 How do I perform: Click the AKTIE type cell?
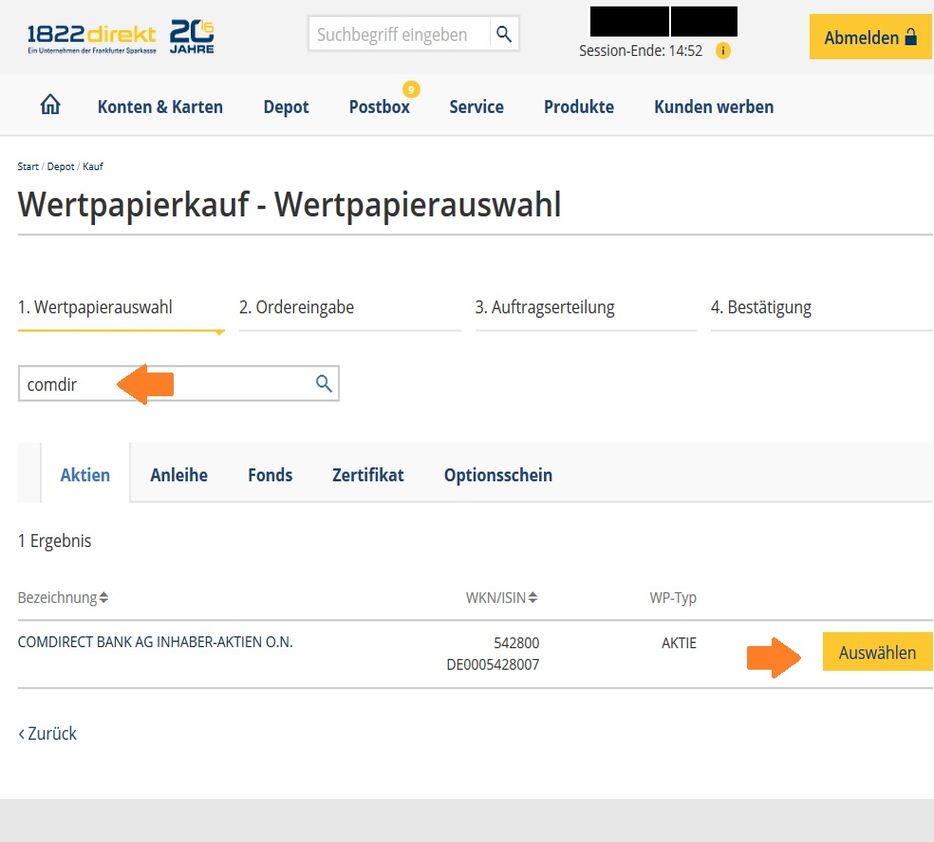click(x=679, y=643)
